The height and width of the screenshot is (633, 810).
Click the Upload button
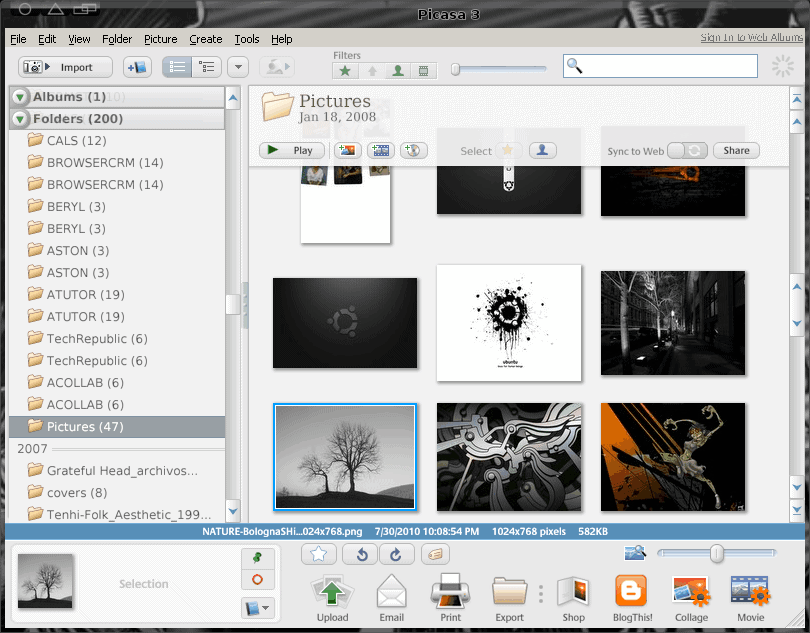332,598
